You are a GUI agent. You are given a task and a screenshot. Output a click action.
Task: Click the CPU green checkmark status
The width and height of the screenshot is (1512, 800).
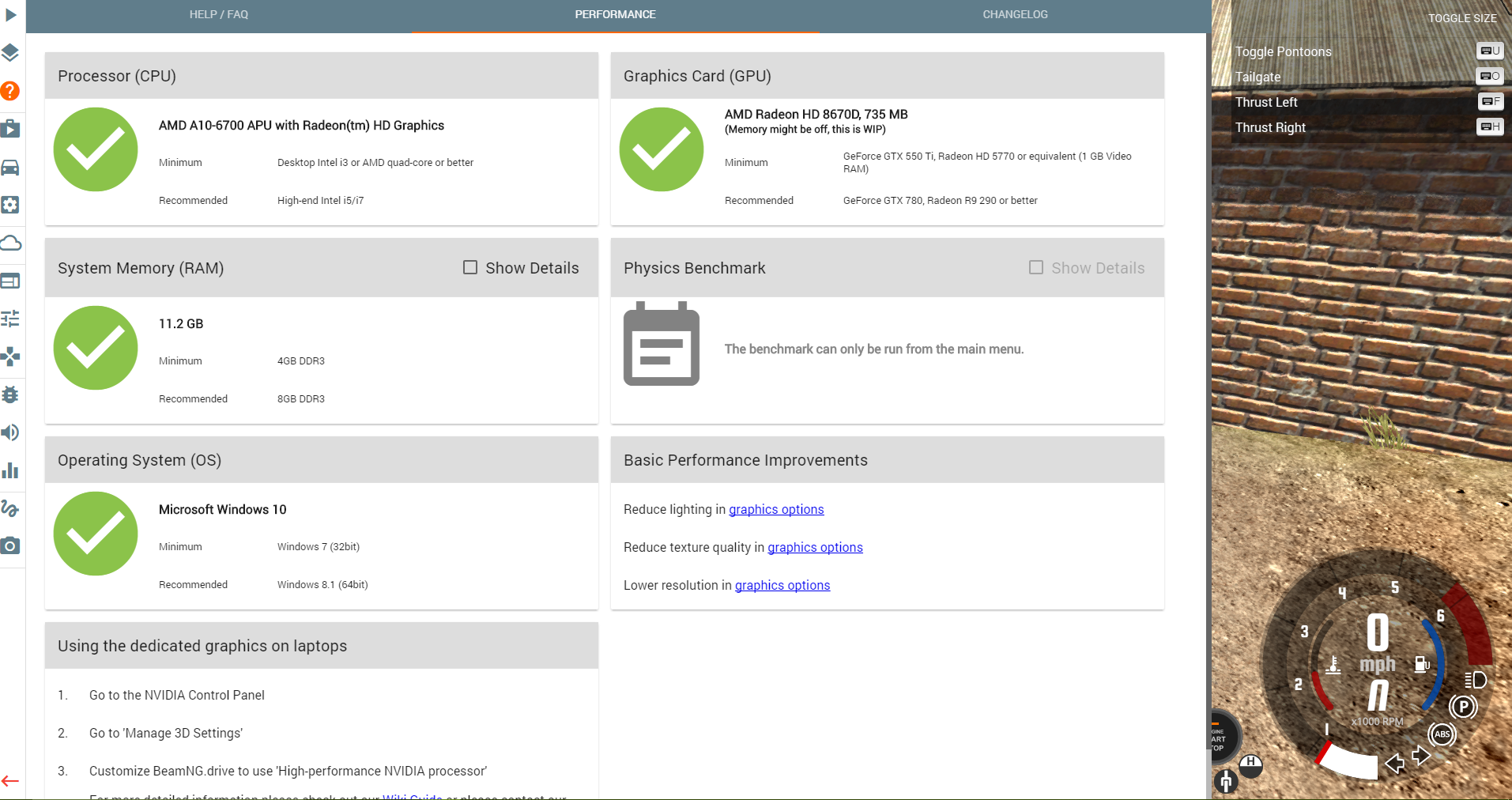click(x=96, y=149)
